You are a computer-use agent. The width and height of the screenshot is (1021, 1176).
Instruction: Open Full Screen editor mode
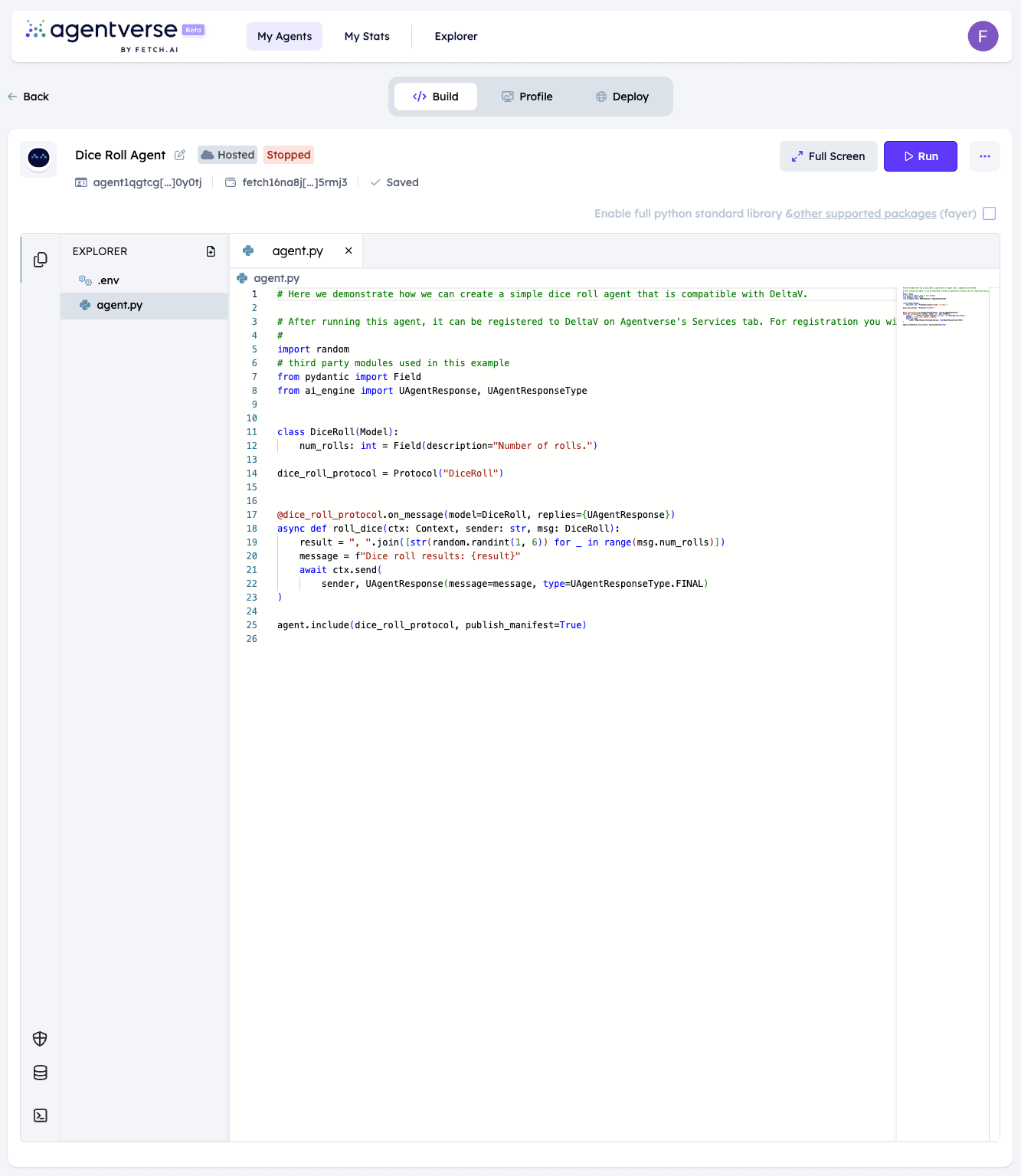tap(828, 156)
